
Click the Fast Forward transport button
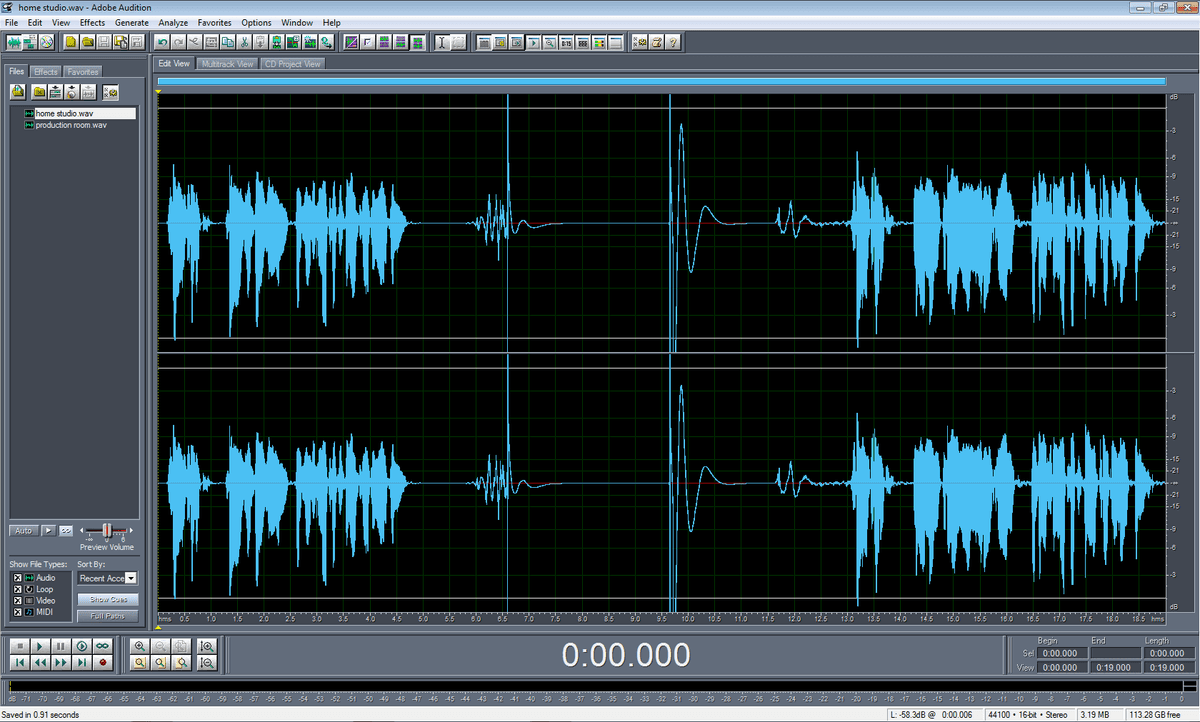[x=61, y=662]
